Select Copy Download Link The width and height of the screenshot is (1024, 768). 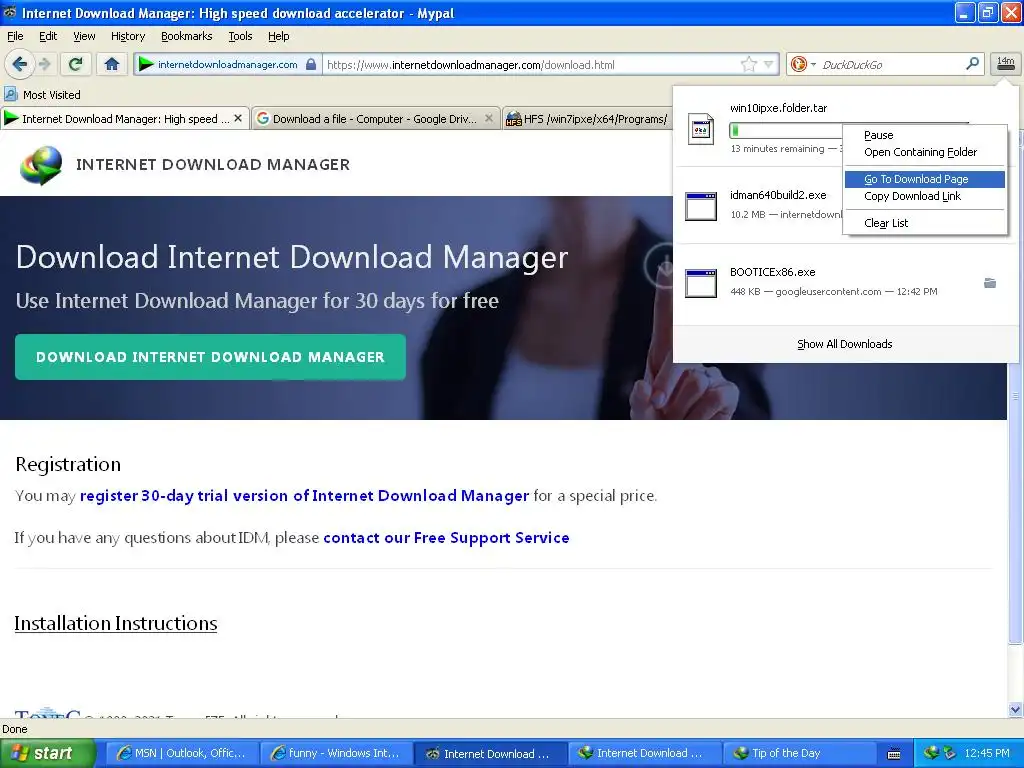pyautogui.click(x=925, y=196)
